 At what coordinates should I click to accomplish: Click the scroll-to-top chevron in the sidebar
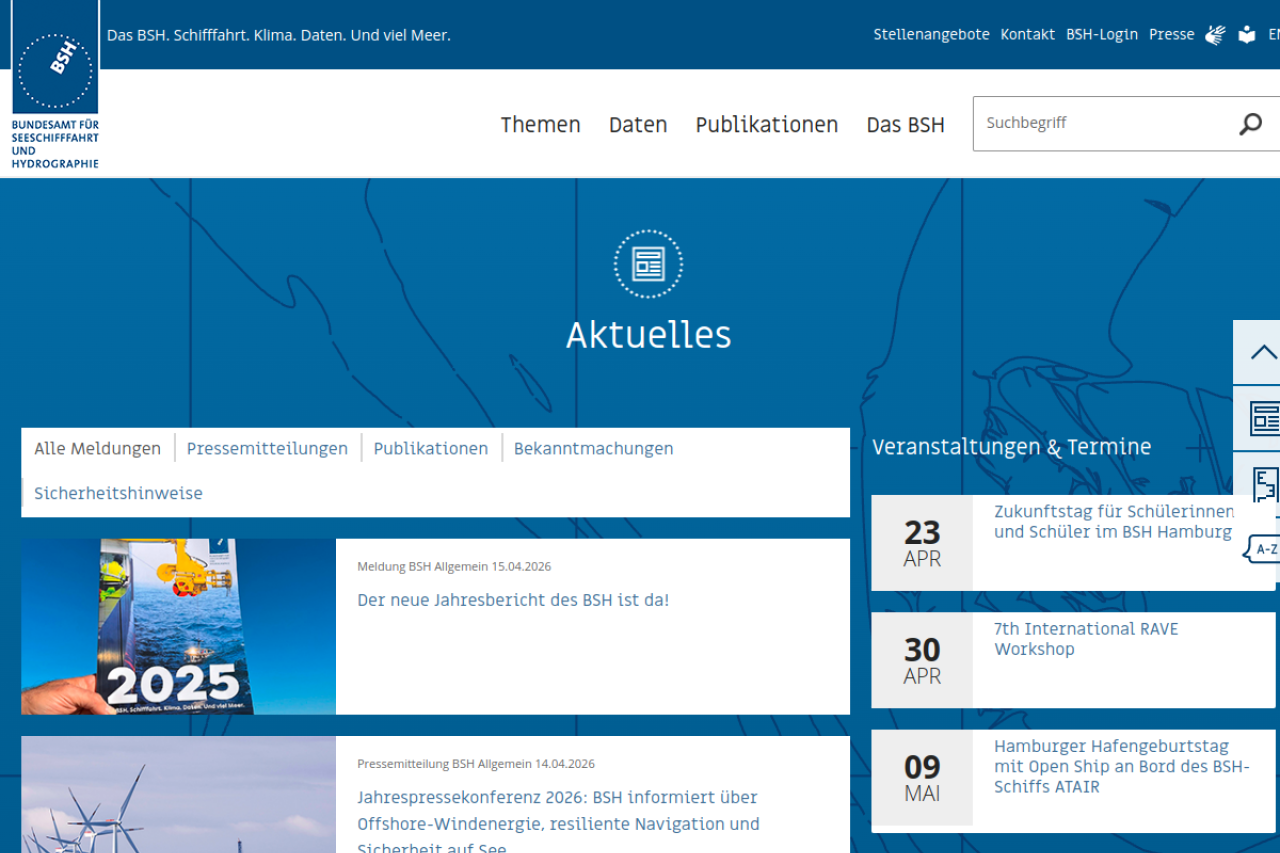1262,352
